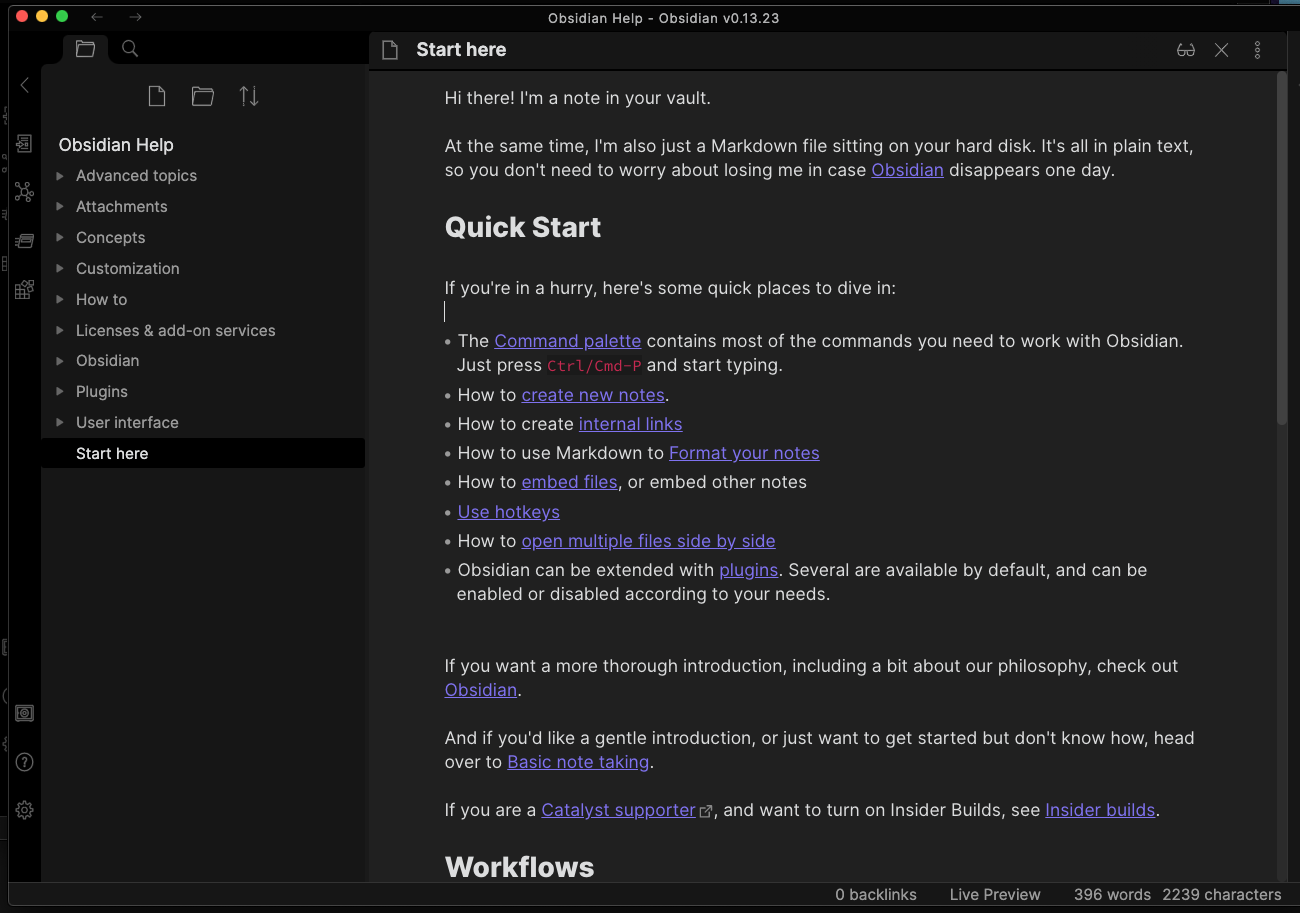Click the stacked cards ribbon icon

point(25,241)
